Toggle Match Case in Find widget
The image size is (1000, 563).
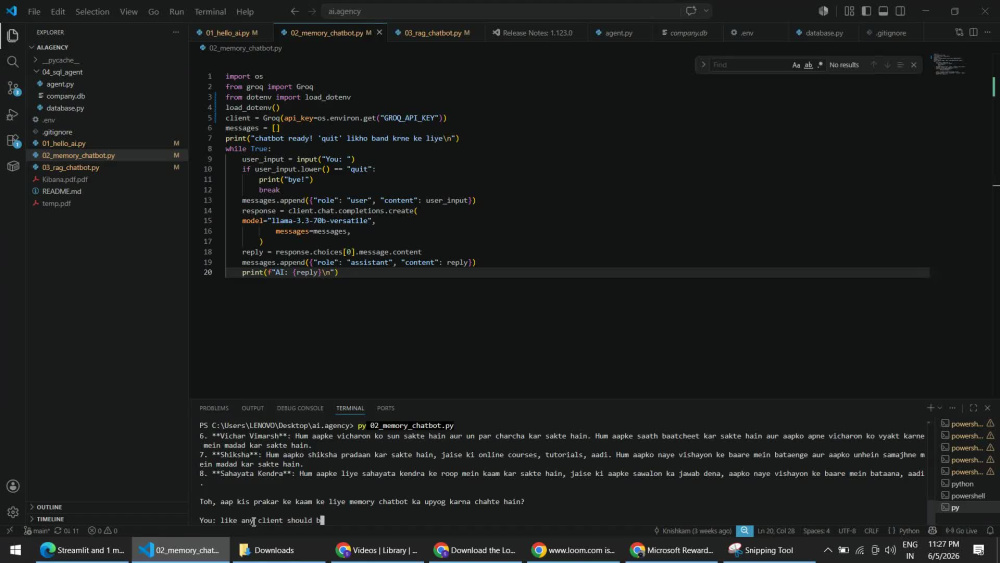[x=796, y=65]
